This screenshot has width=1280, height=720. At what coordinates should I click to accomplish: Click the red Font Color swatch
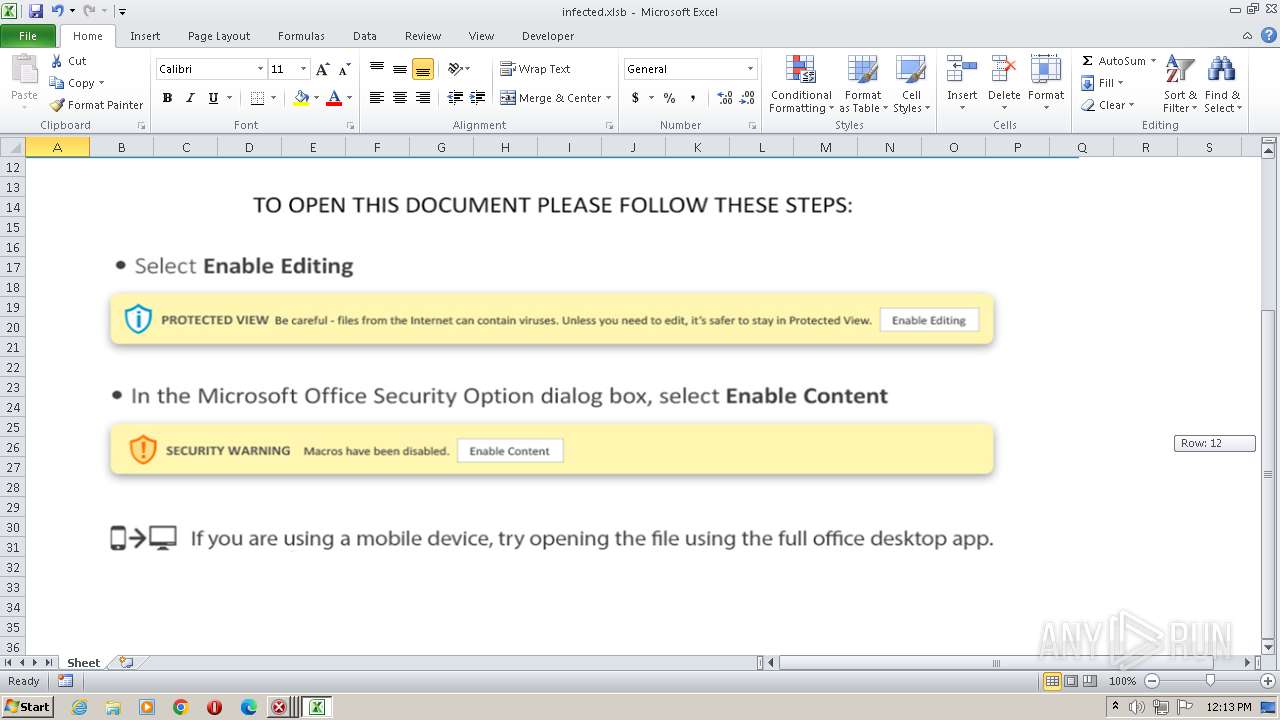(x=334, y=98)
